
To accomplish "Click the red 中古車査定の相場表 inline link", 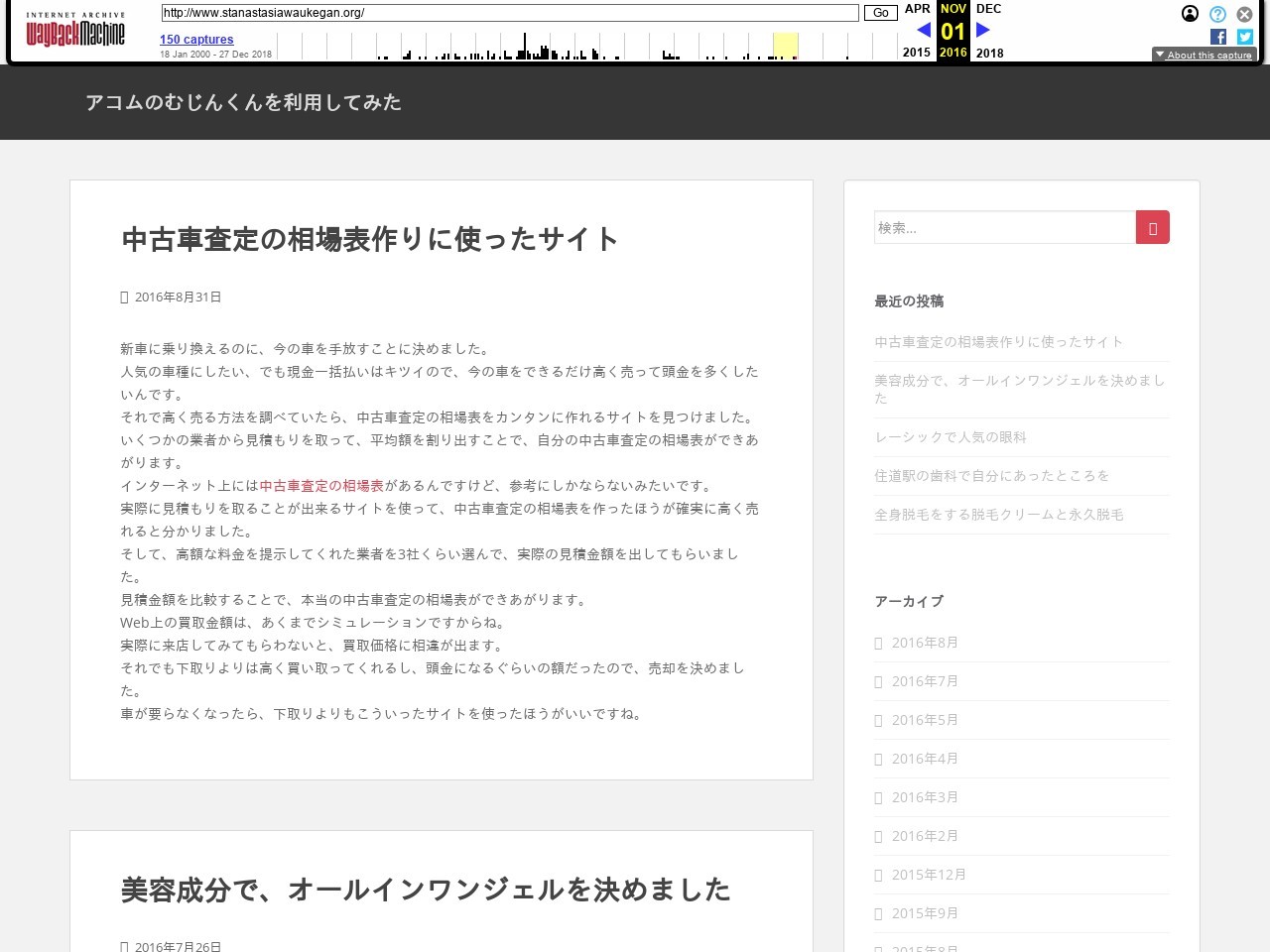I will click(x=321, y=486).
